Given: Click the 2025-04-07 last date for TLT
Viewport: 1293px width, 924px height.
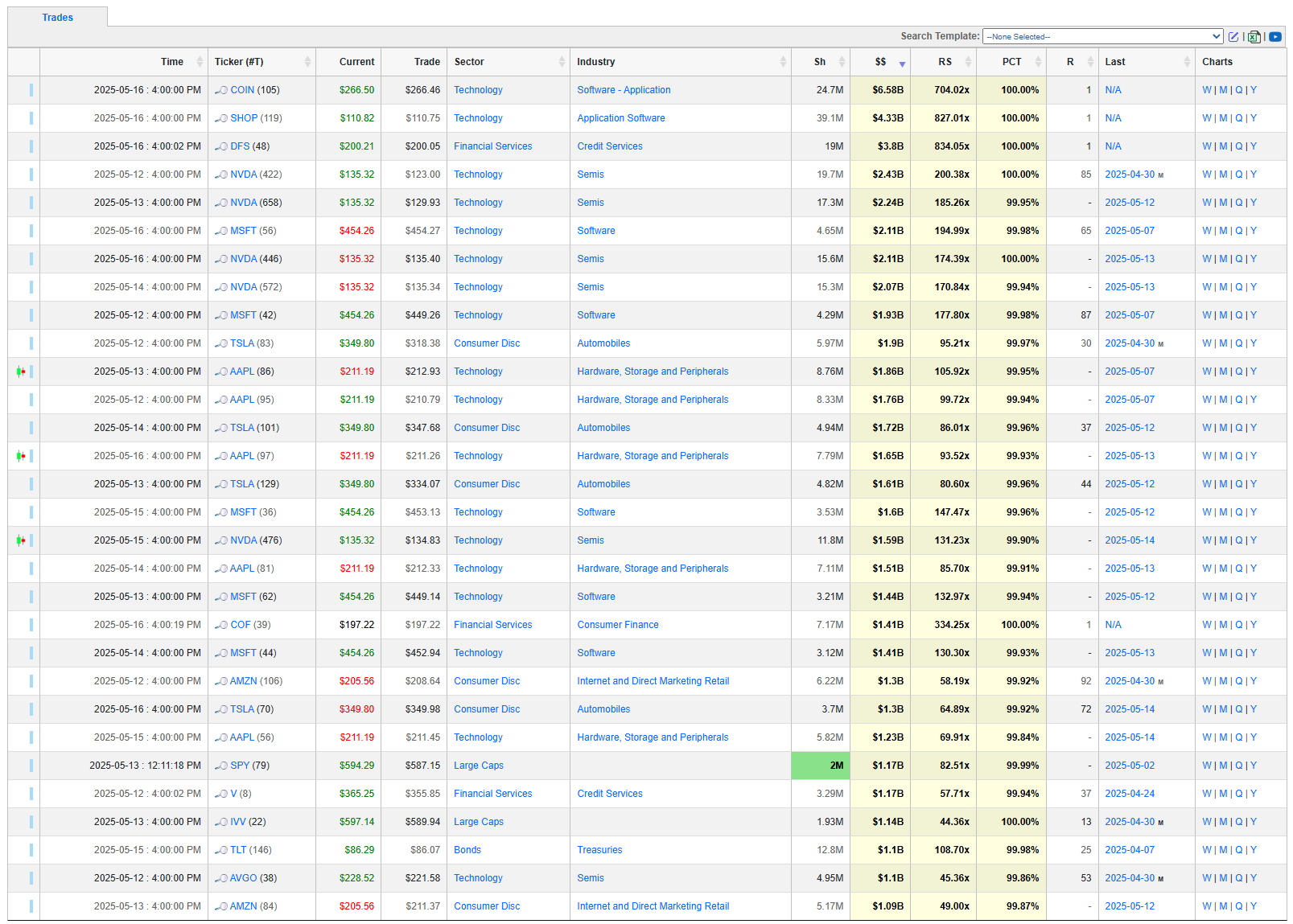Looking at the screenshot, I should pyautogui.click(x=1130, y=850).
